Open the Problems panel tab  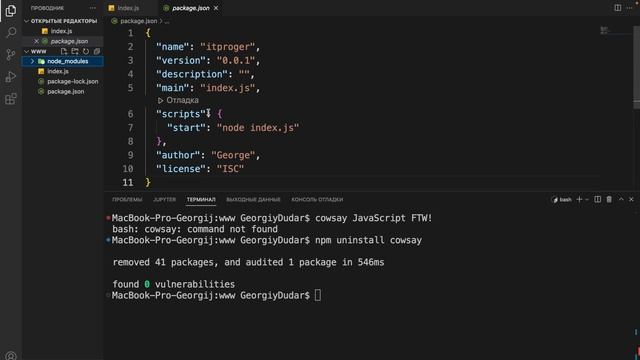(x=127, y=200)
